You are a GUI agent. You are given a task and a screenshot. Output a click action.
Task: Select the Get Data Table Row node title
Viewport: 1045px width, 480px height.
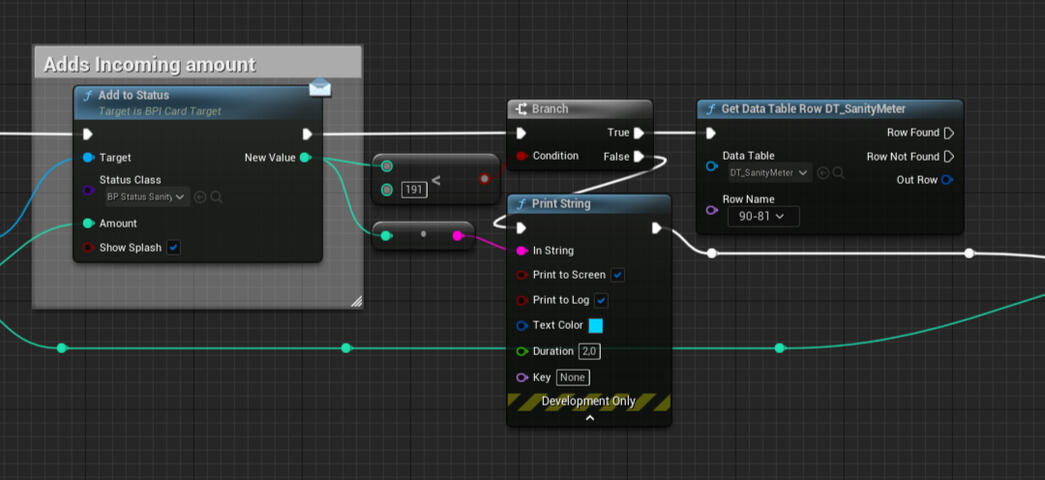pyautogui.click(x=813, y=109)
